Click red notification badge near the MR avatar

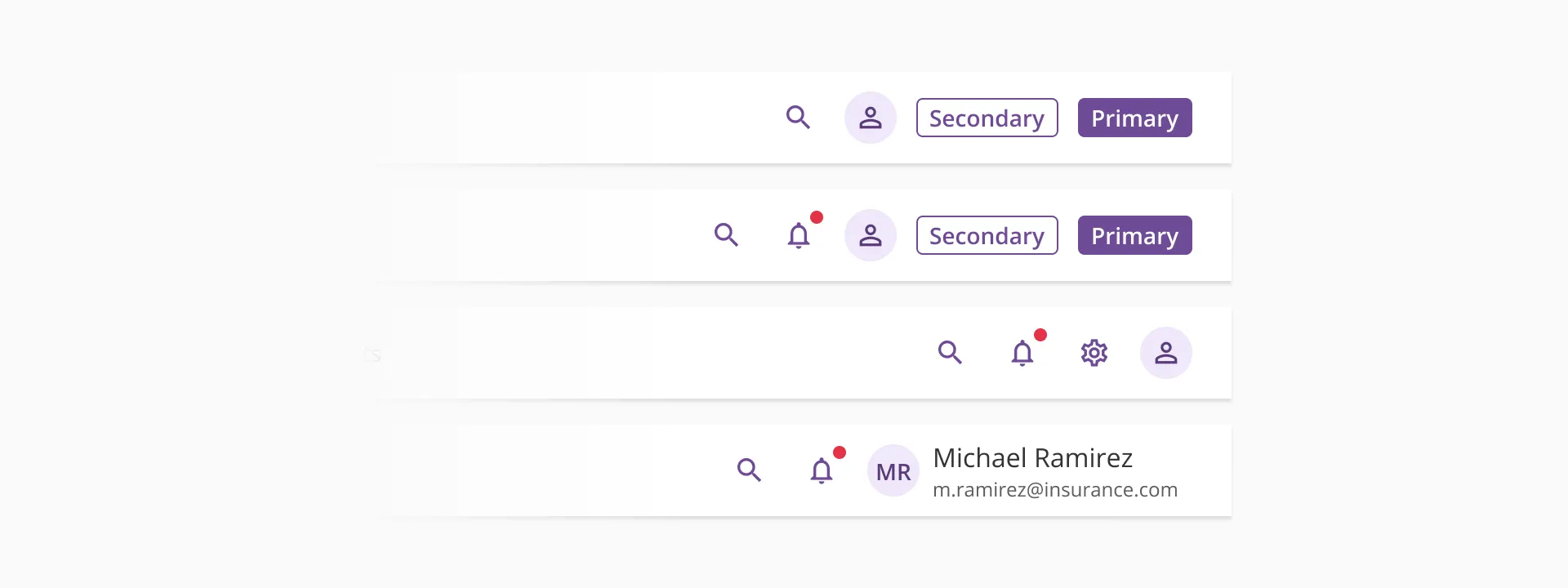click(x=840, y=452)
